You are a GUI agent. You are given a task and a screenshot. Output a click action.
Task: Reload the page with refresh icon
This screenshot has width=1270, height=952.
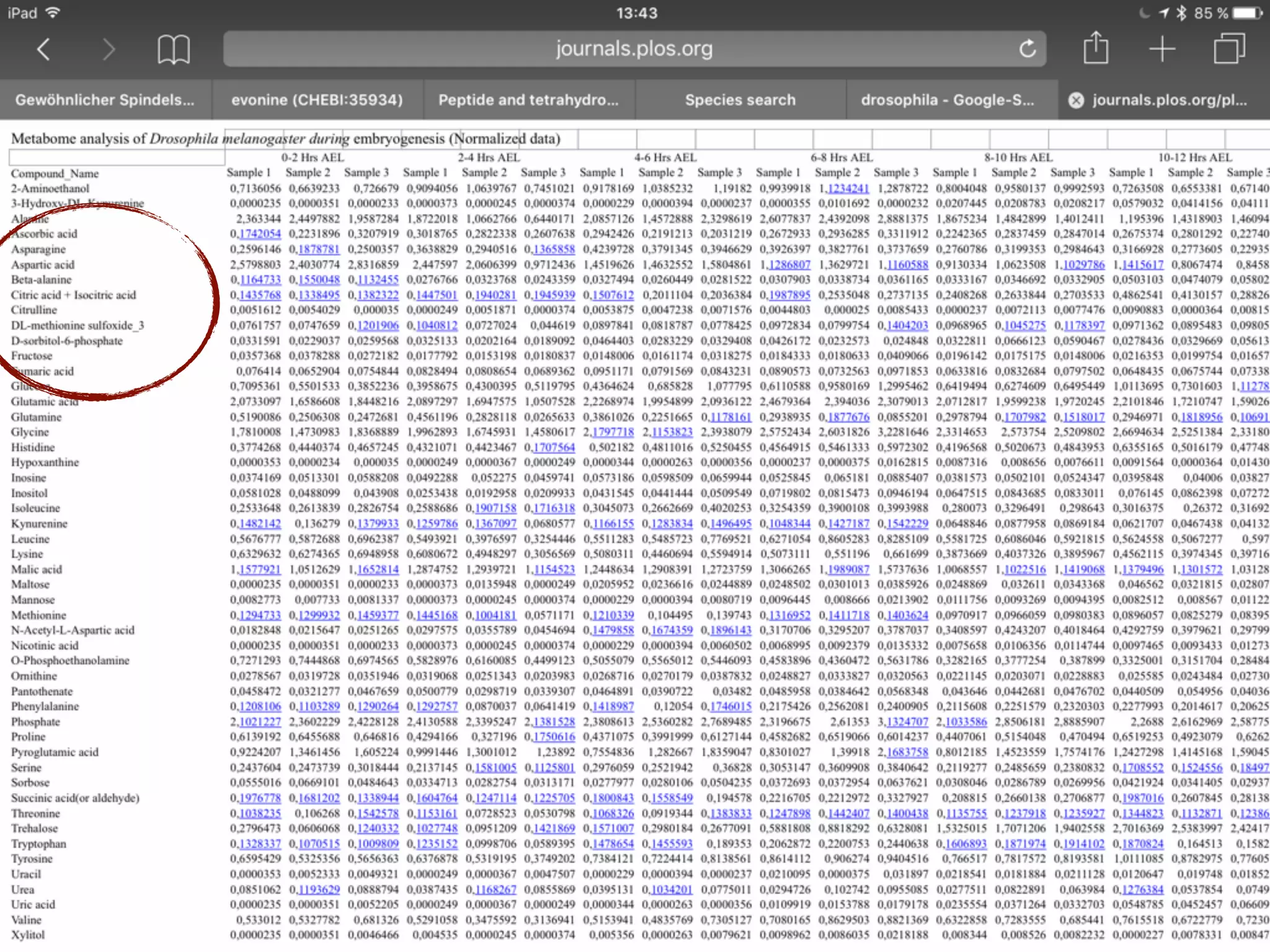[1027, 48]
